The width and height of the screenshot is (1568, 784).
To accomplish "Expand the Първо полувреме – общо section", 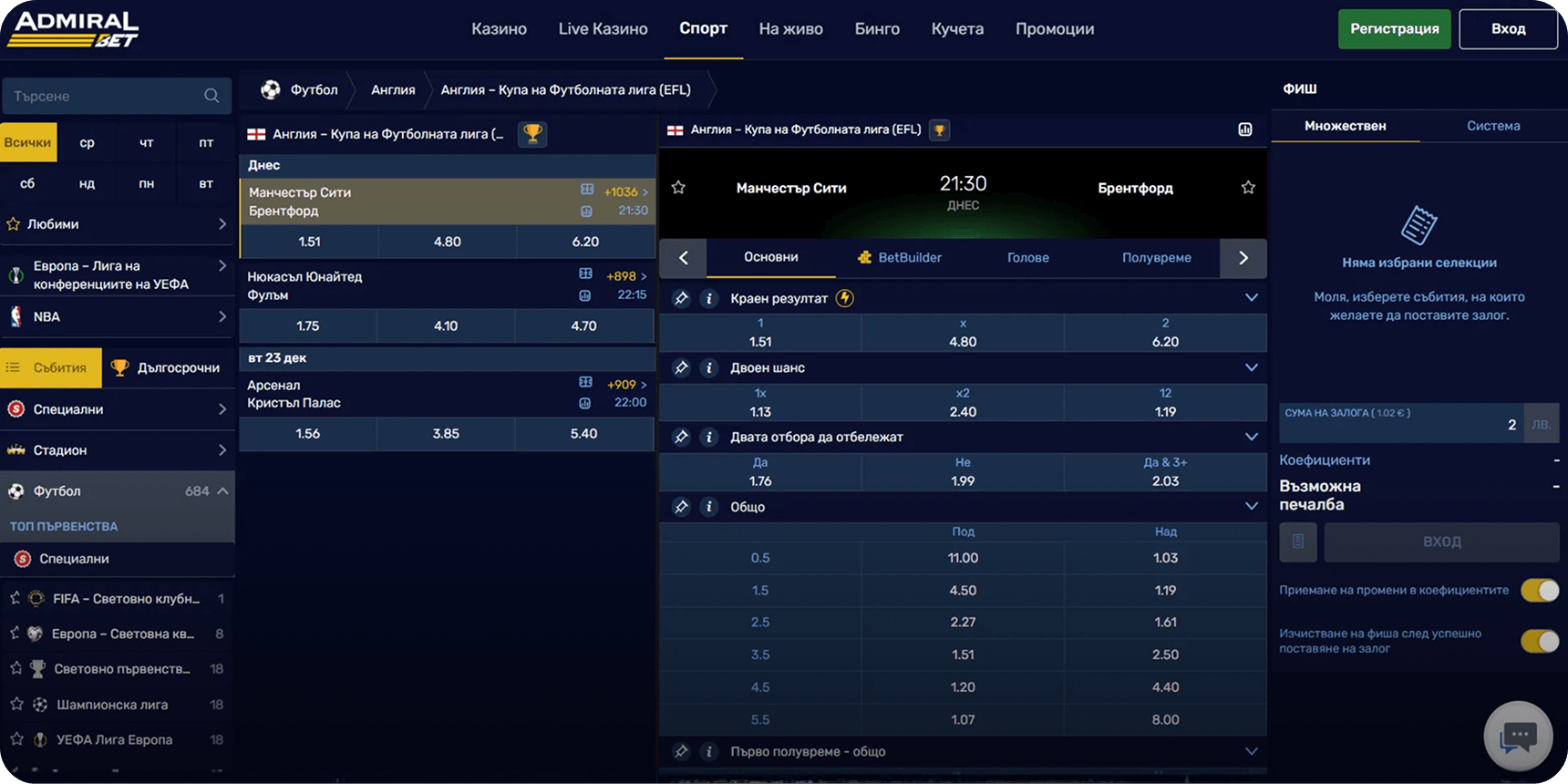I will coord(1251,751).
